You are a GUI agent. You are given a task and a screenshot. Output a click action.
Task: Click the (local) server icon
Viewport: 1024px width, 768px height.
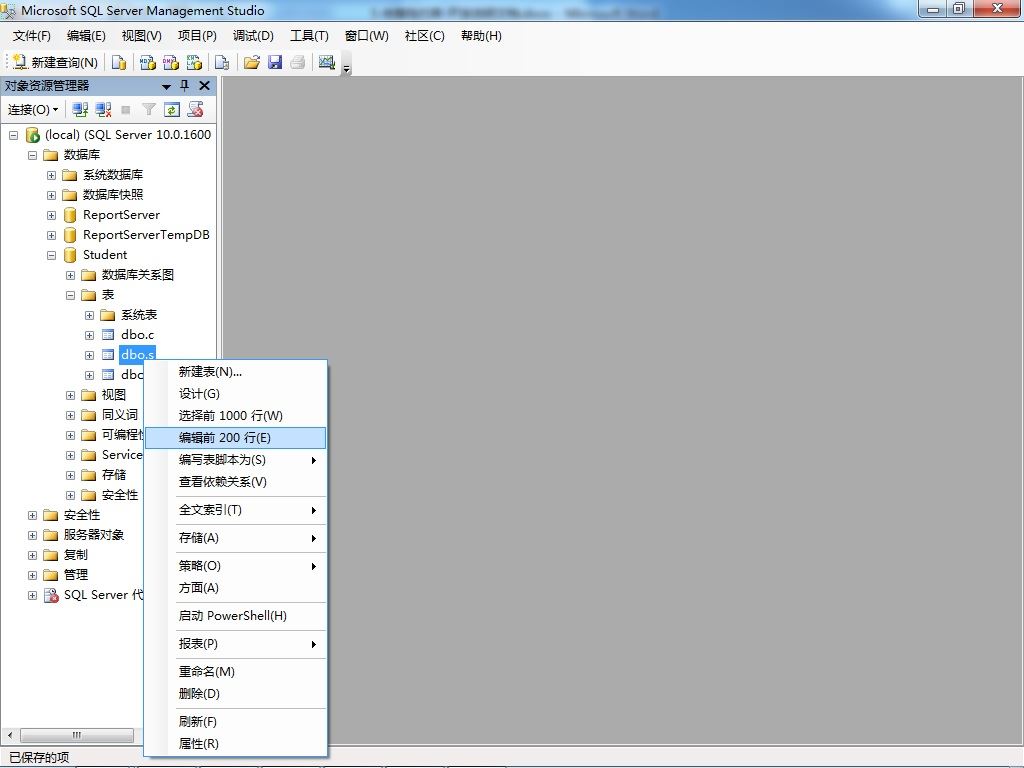(33, 135)
